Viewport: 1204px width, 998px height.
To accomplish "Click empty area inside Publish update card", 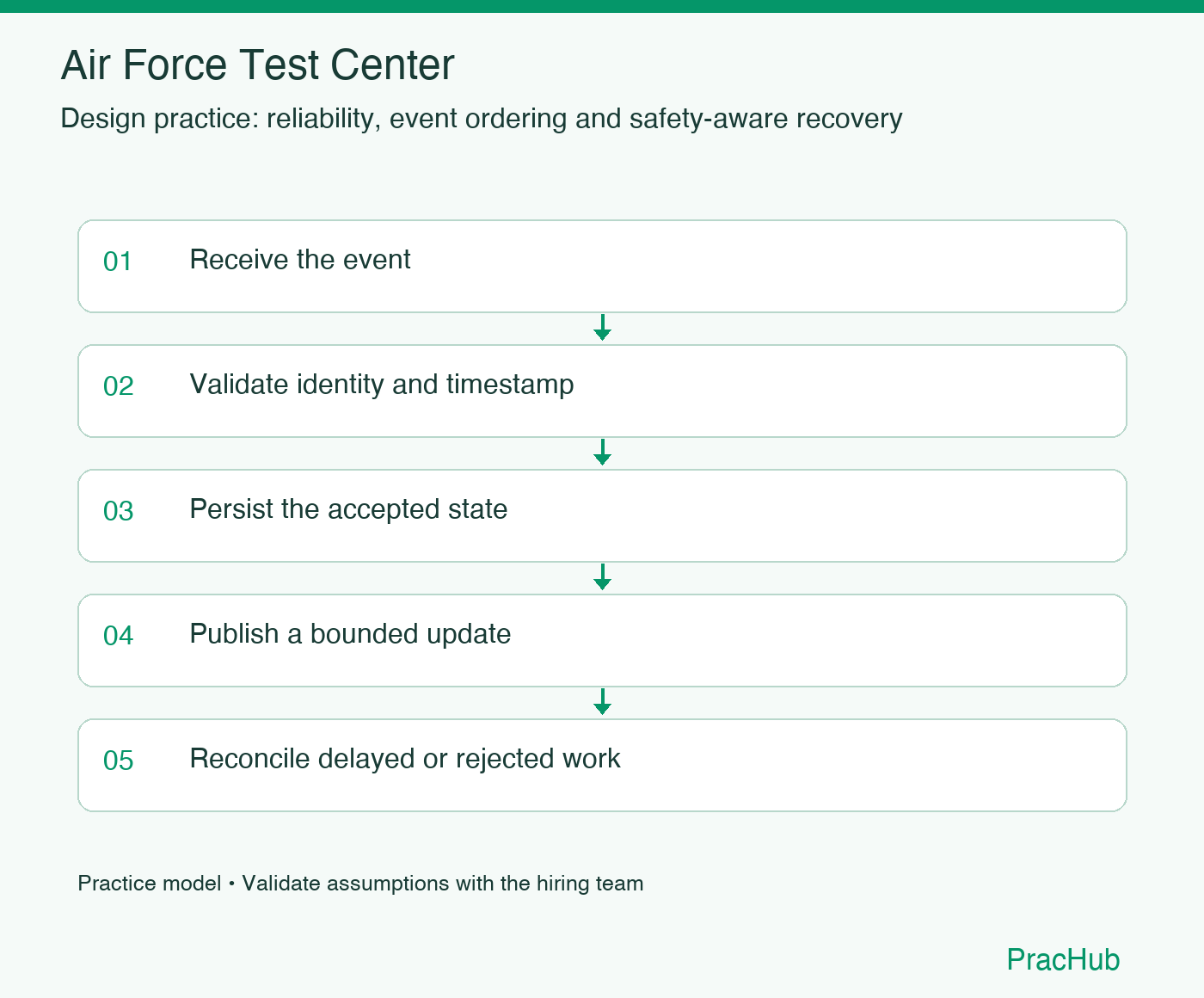I will click(x=817, y=641).
